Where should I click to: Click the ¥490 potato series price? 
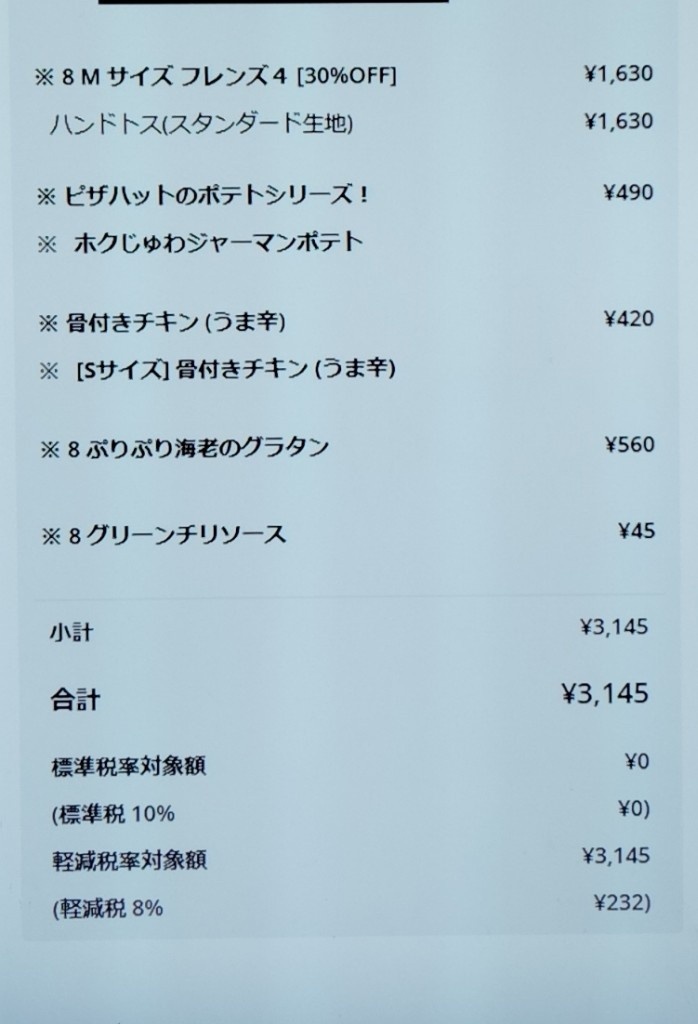[627, 193]
